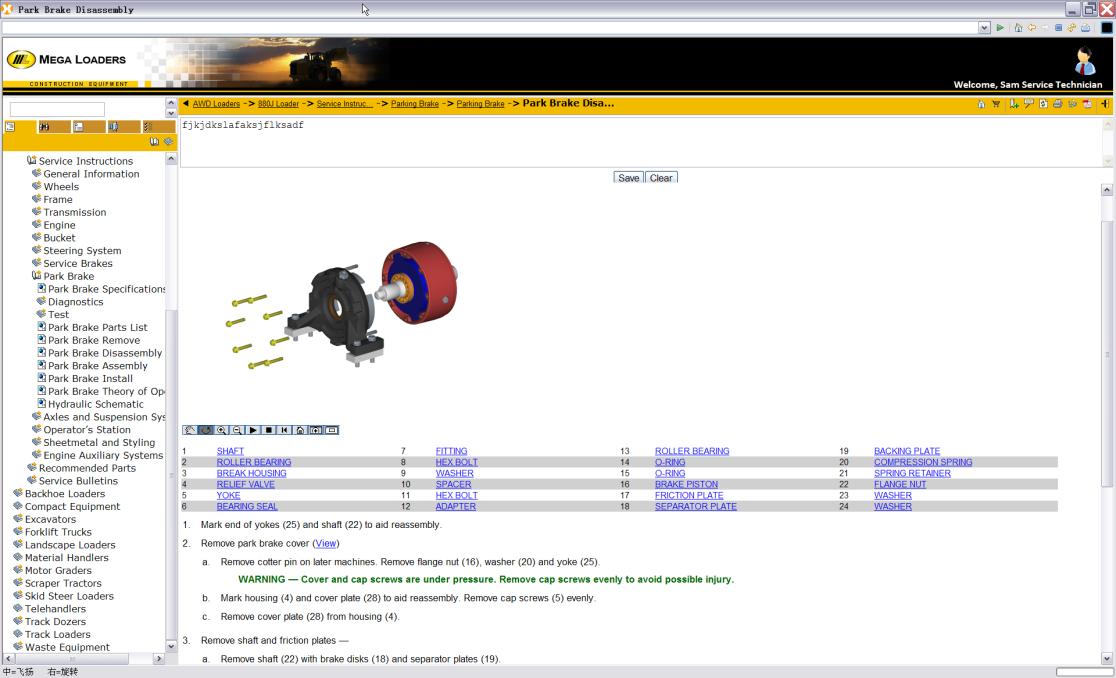Expand the Excavators category

18,519
